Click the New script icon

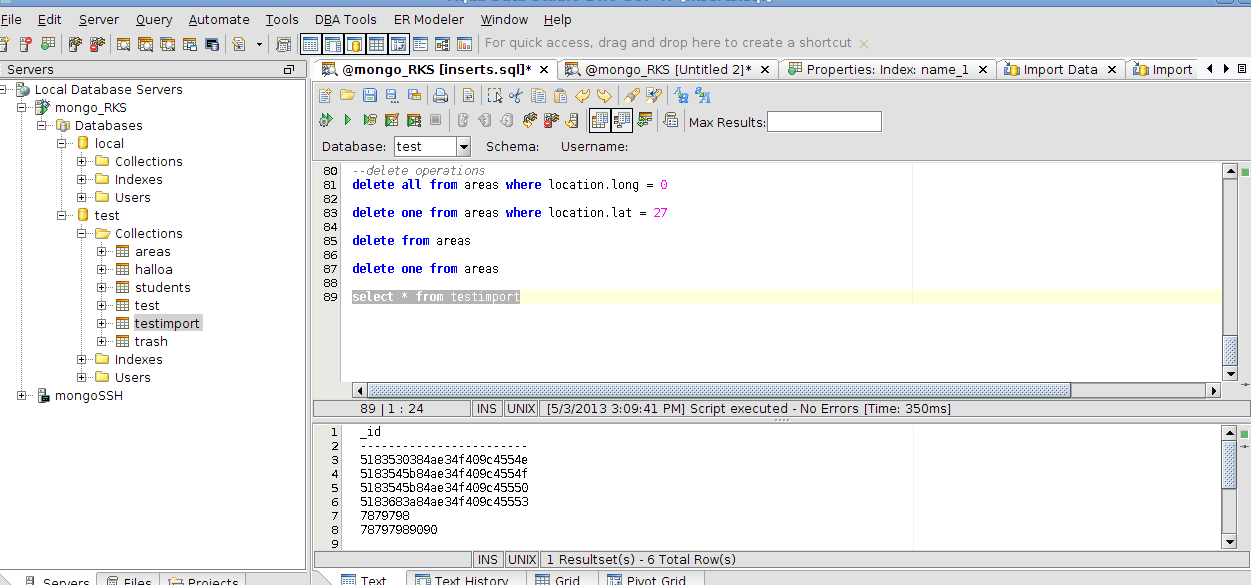[325, 96]
